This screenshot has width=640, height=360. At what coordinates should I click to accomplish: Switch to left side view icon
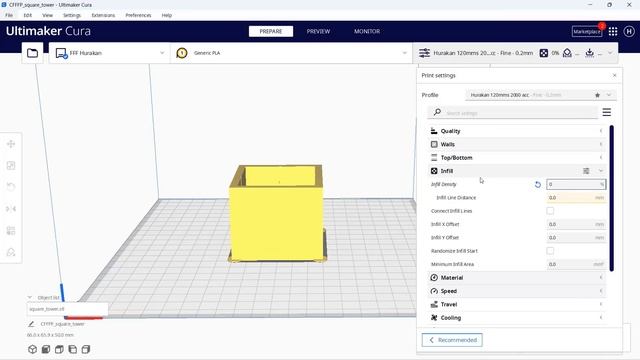click(73, 349)
